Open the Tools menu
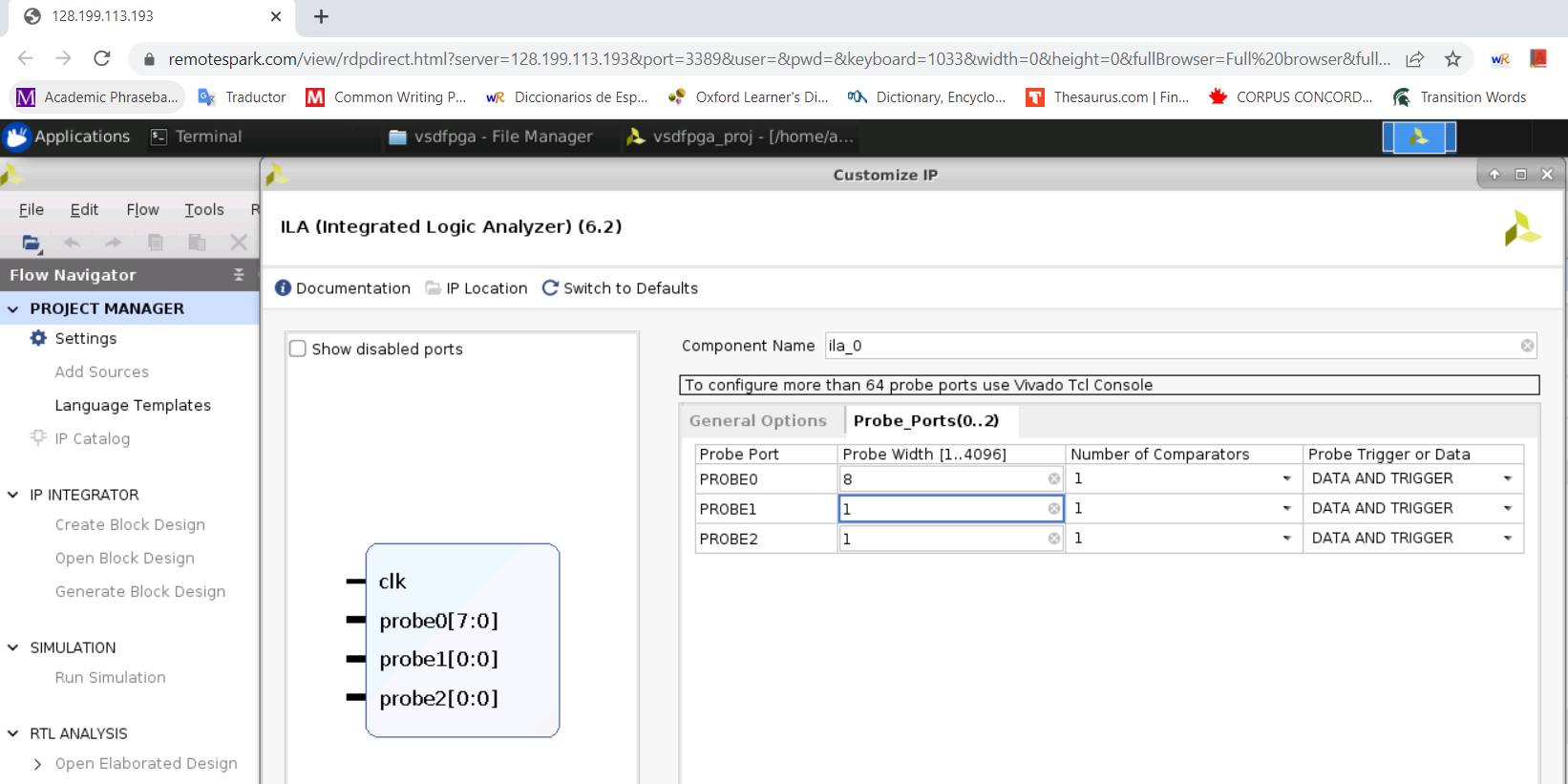 coord(204,209)
